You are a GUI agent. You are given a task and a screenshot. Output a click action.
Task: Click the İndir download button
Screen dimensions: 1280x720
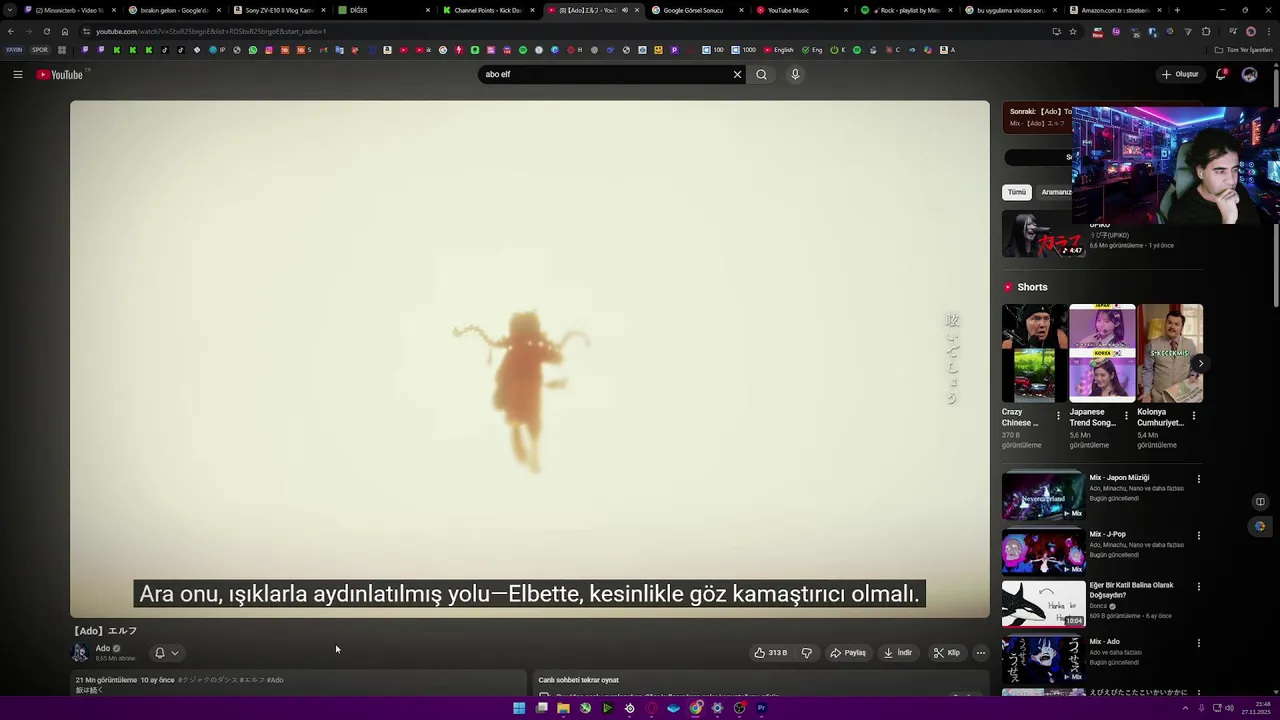click(898, 653)
